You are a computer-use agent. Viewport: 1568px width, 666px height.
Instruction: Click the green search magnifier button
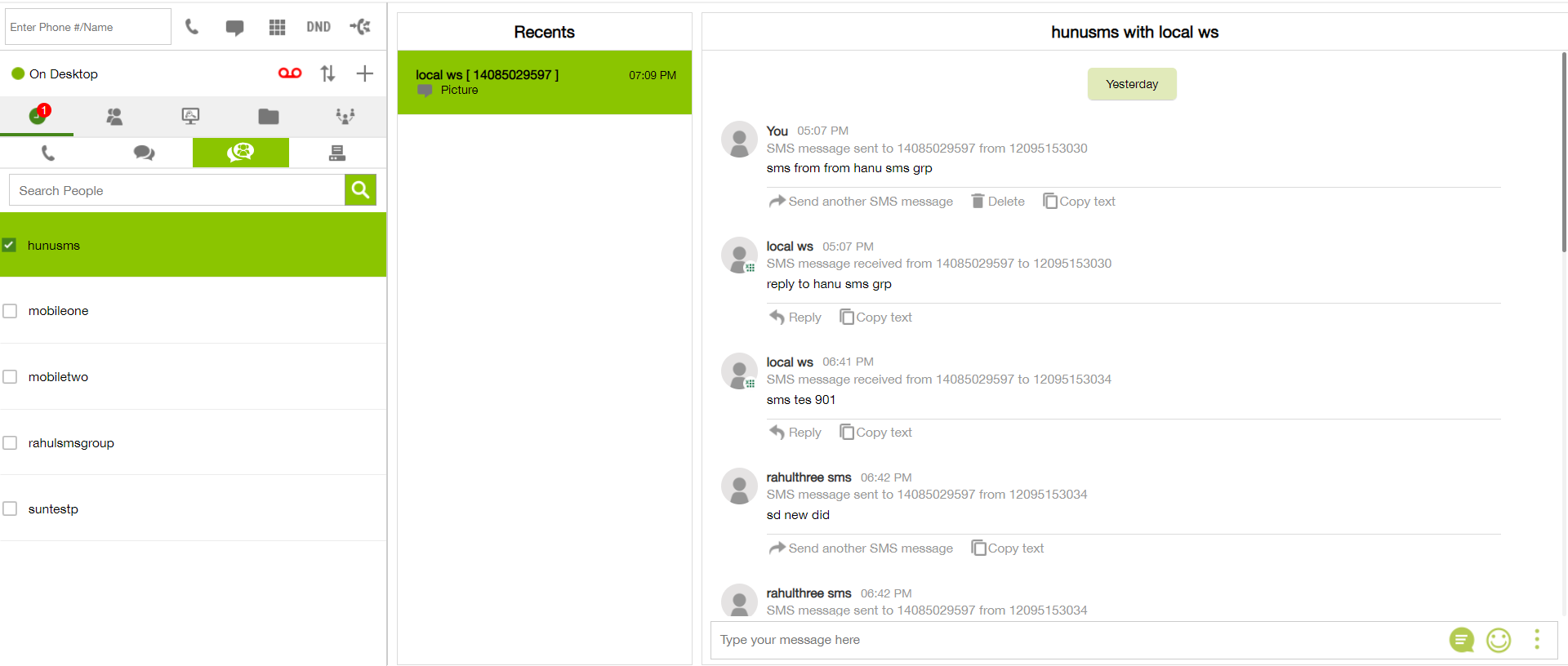pyautogui.click(x=360, y=190)
